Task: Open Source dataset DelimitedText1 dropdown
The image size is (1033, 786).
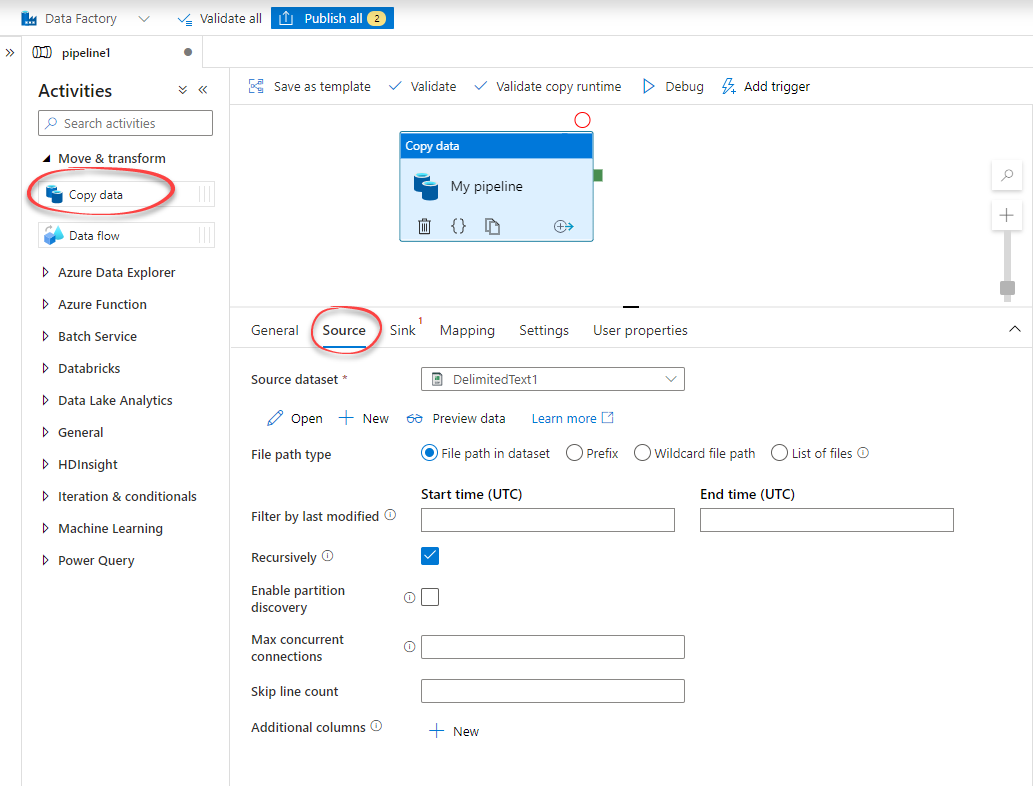Action: (553, 379)
